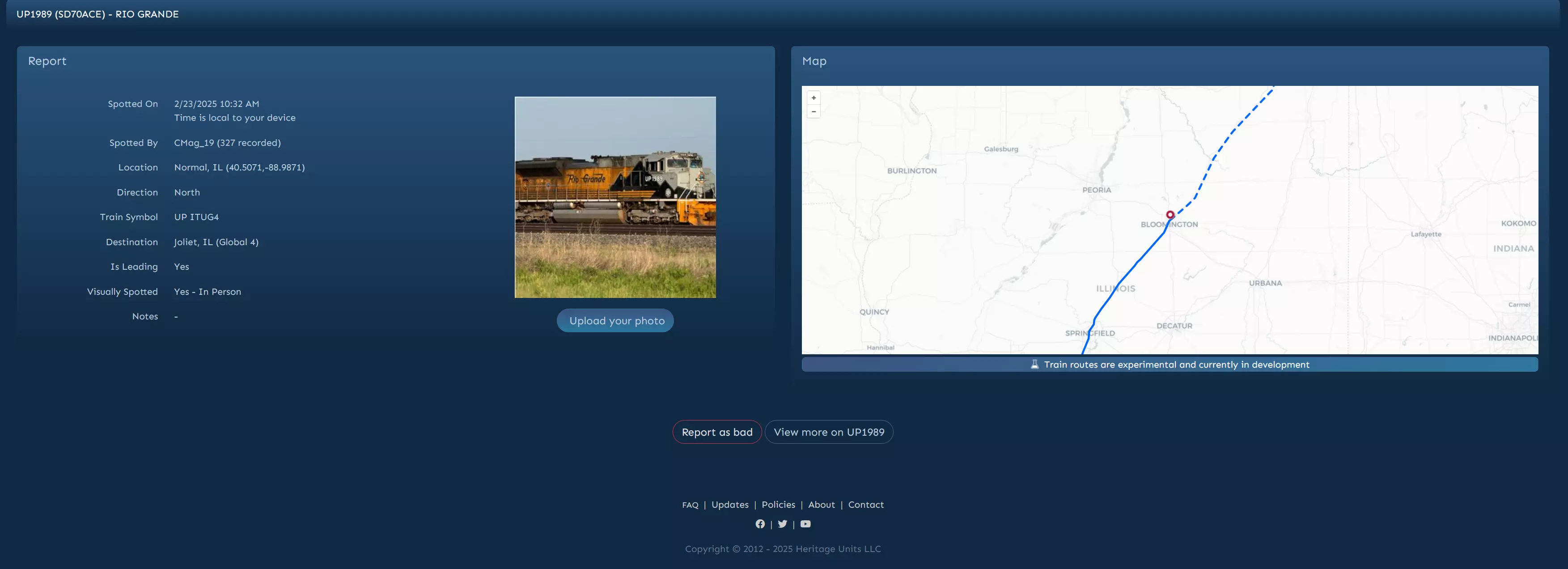Click Time is local to your device

(234, 118)
